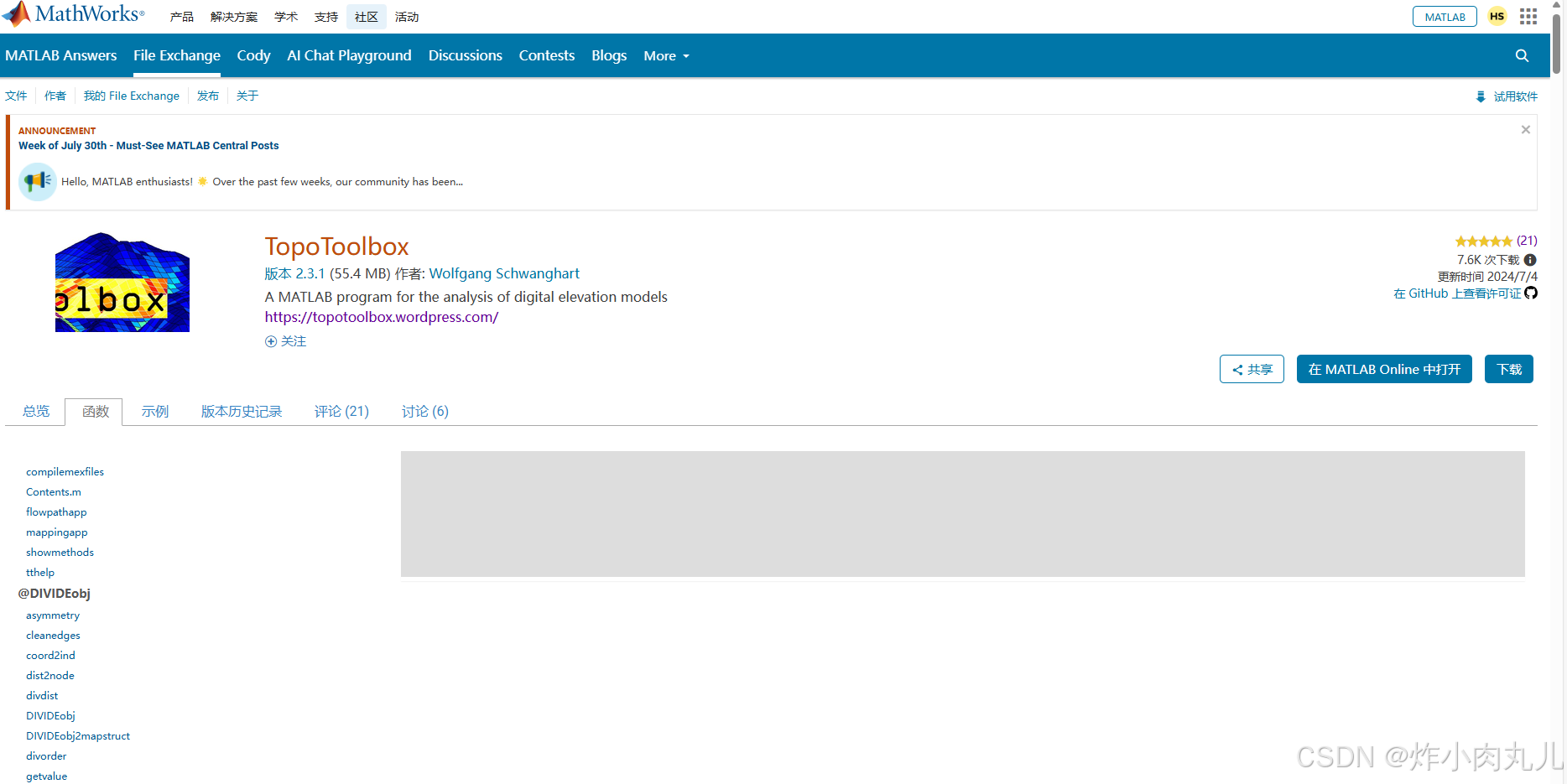Open Contests section
The height and width of the screenshot is (784, 1567).
point(547,55)
